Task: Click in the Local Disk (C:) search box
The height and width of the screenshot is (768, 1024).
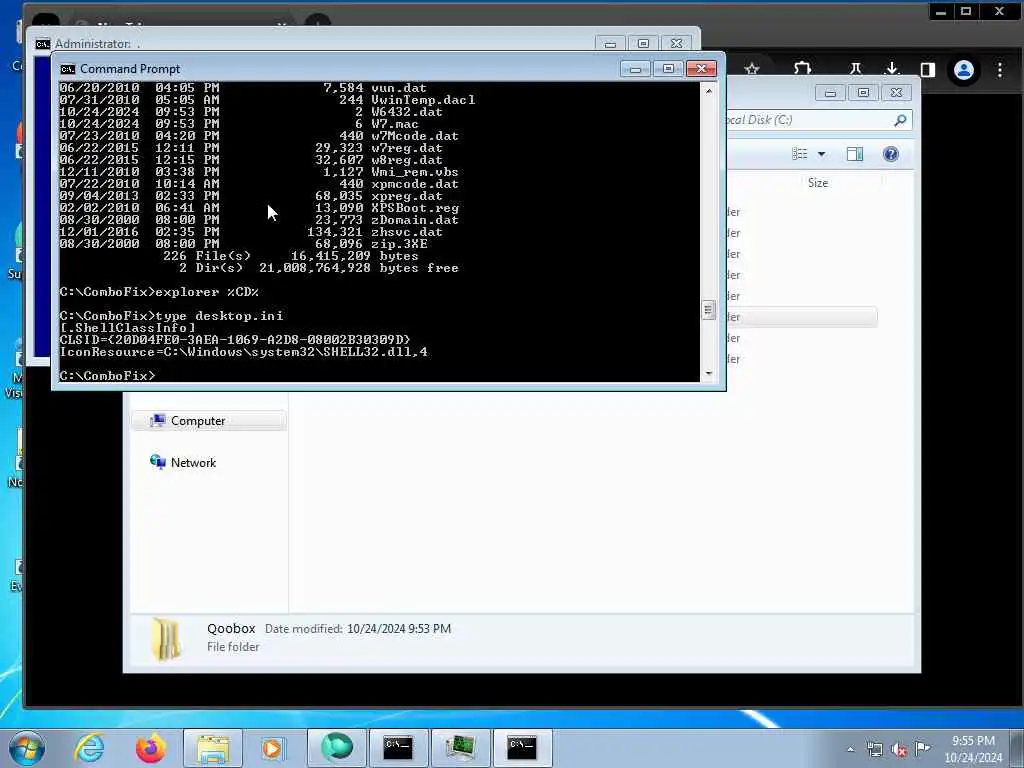Action: [808, 120]
